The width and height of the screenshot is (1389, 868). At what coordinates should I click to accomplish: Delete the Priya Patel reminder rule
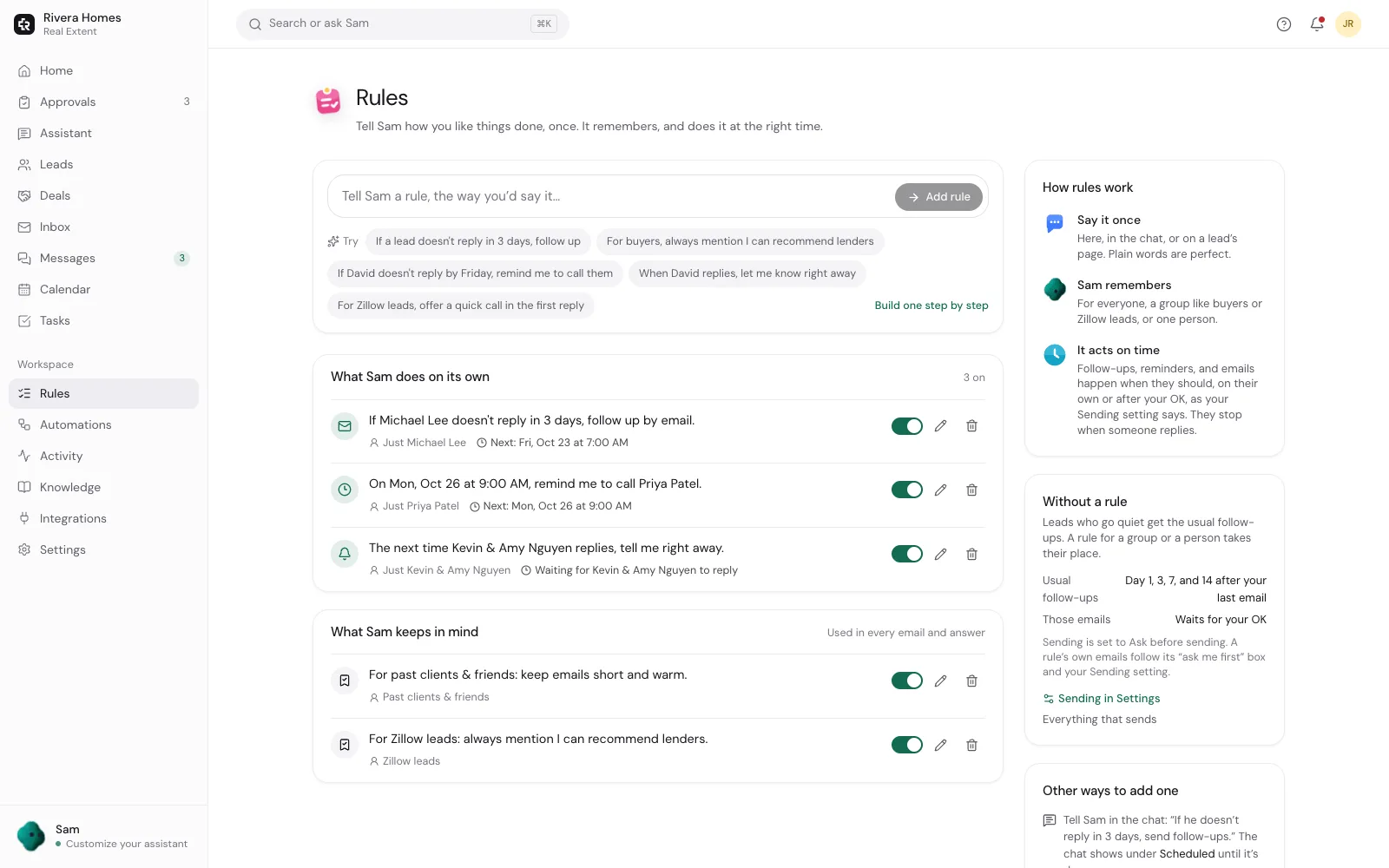(971, 490)
